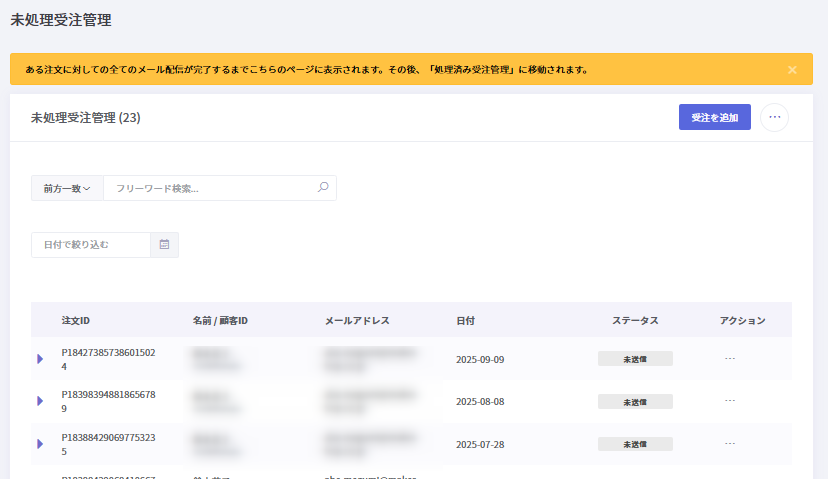828x479 pixels.
Task: Open the 前方一致 match type dropdown
Action: coord(67,188)
